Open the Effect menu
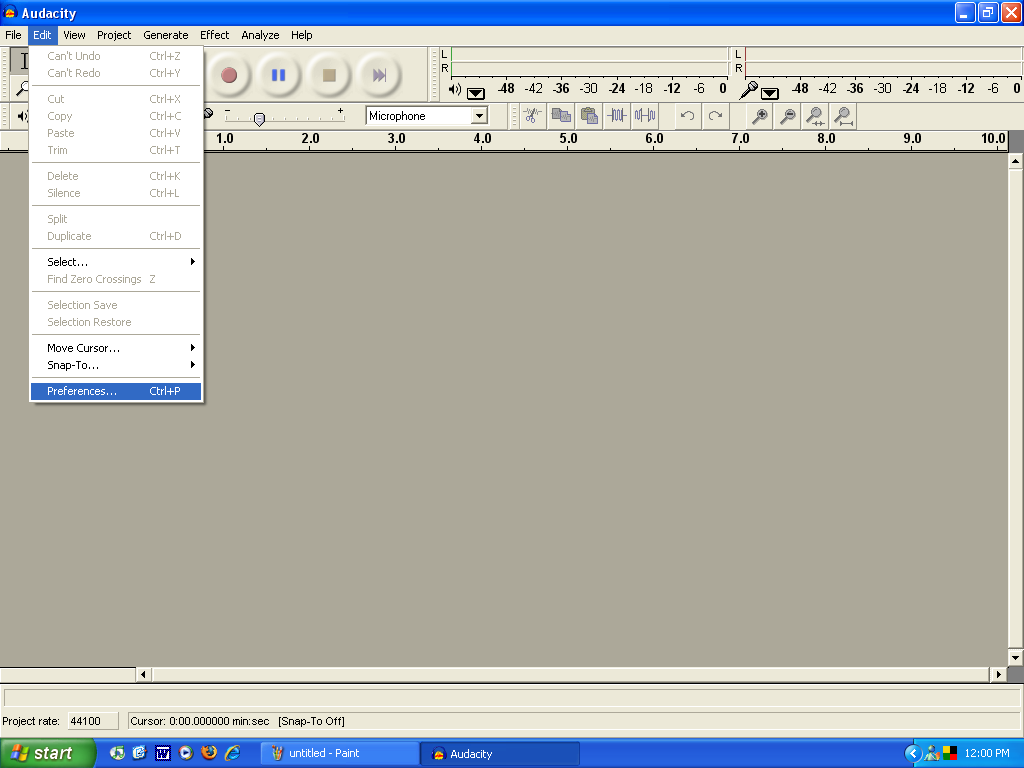The height and width of the screenshot is (768, 1024). pyautogui.click(x=214, y=35)
